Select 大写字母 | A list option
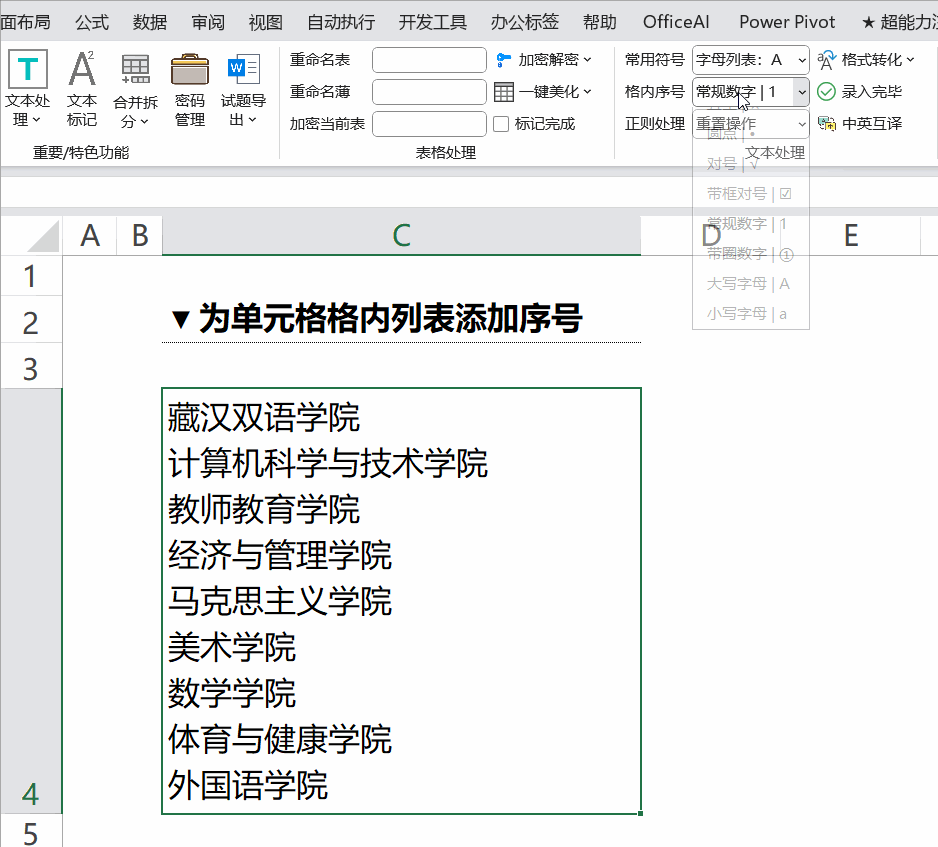The image size is (938, 847). pyautogui.click(x=750, y=284)
